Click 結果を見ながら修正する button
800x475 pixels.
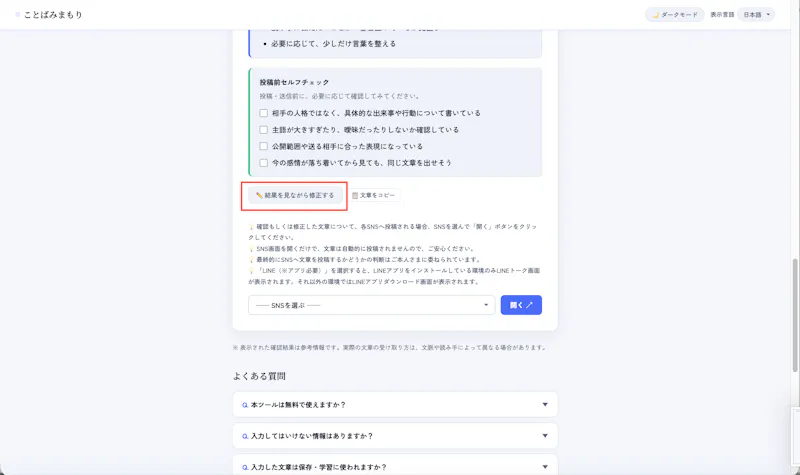(295, 195)
